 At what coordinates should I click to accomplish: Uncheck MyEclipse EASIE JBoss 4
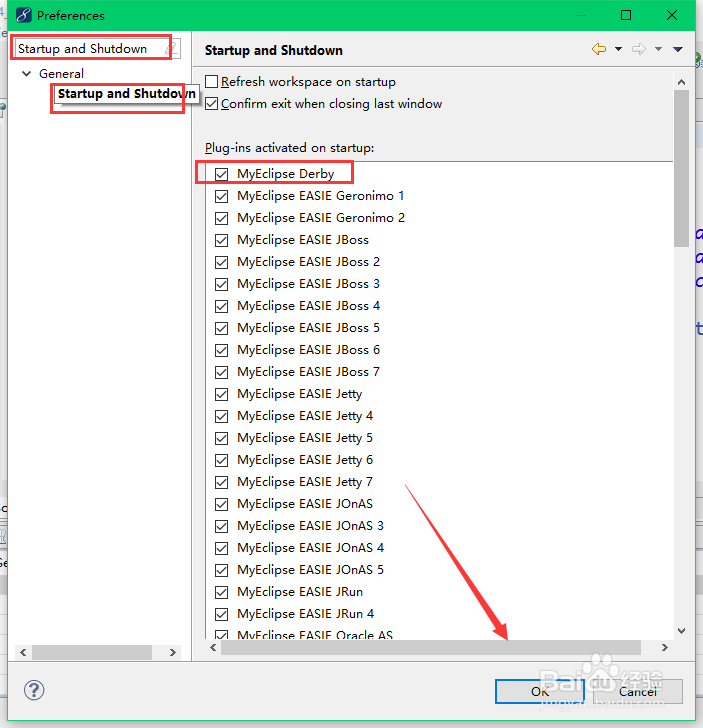[221, 306]
